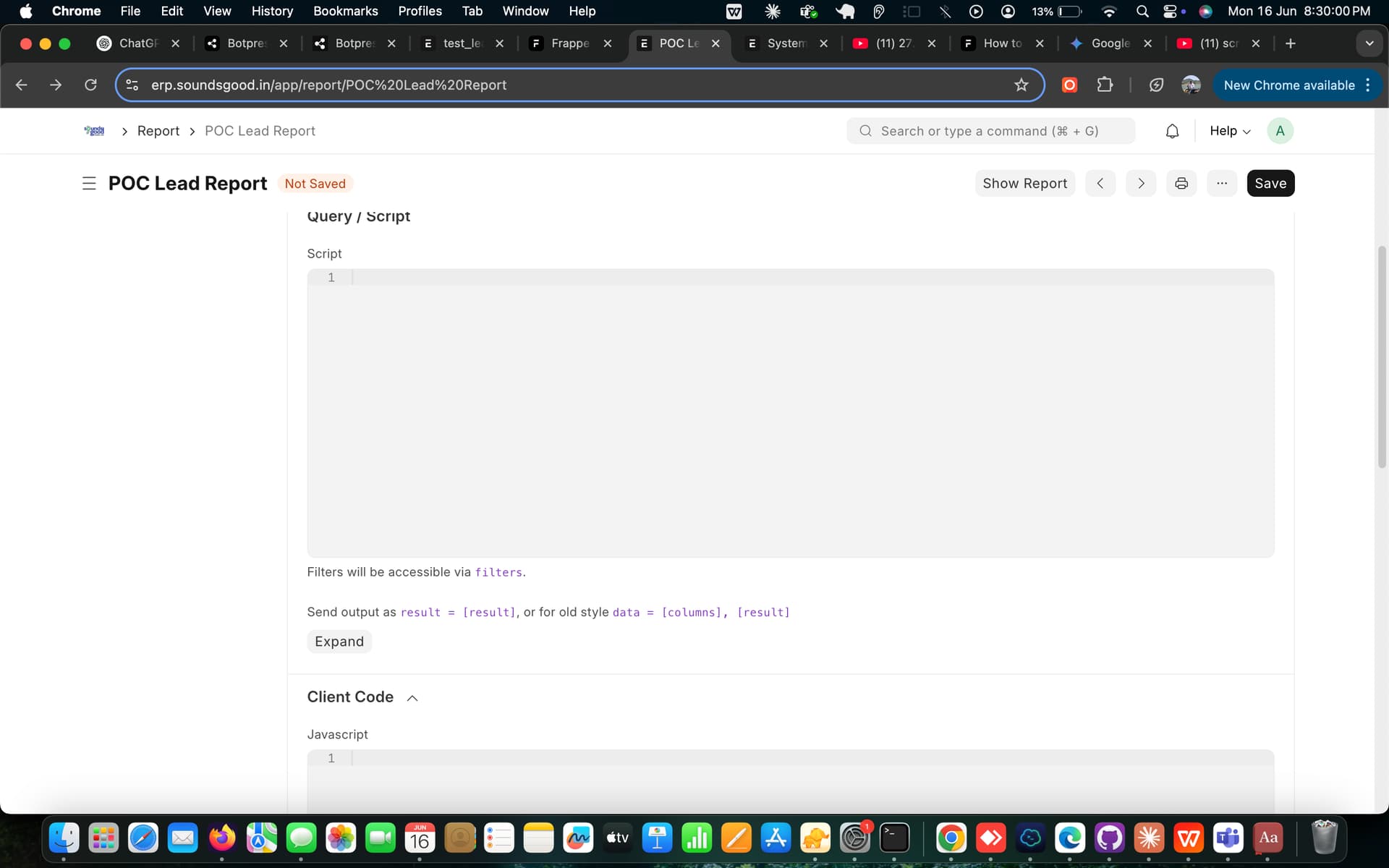The width and height of the screenshot is (1389, 868).
Task: Click the Save button
Action: (x=1270, y=184)
